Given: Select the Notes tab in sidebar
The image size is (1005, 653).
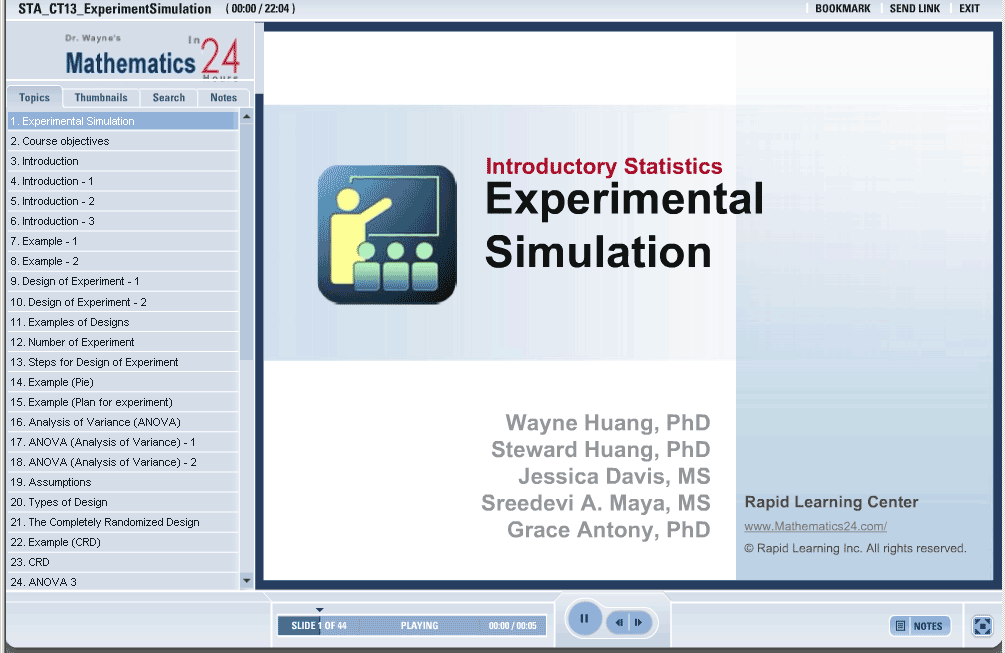Looking at the screenshot, I should tap(224, 98).
